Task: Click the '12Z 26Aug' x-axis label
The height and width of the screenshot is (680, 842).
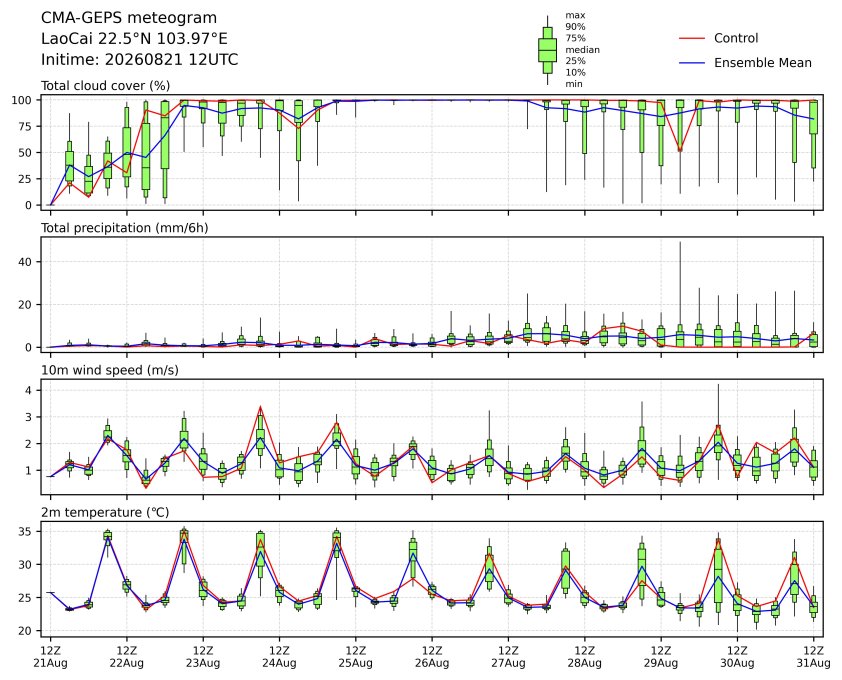Action: point(432,657)
